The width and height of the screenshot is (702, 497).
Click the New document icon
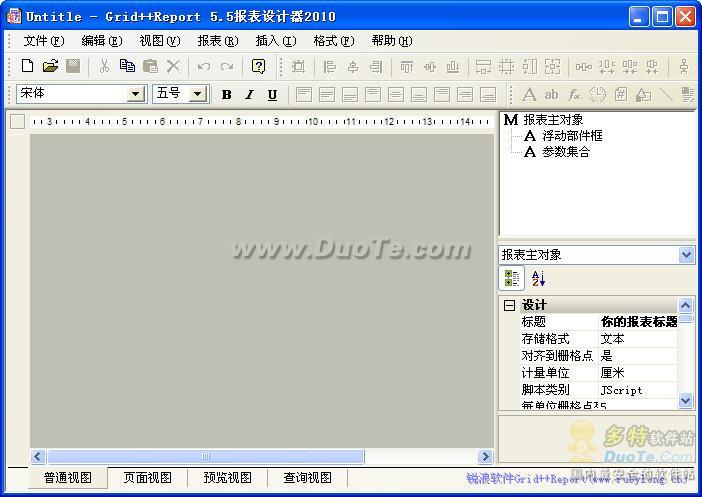click(x=27, y=66)
